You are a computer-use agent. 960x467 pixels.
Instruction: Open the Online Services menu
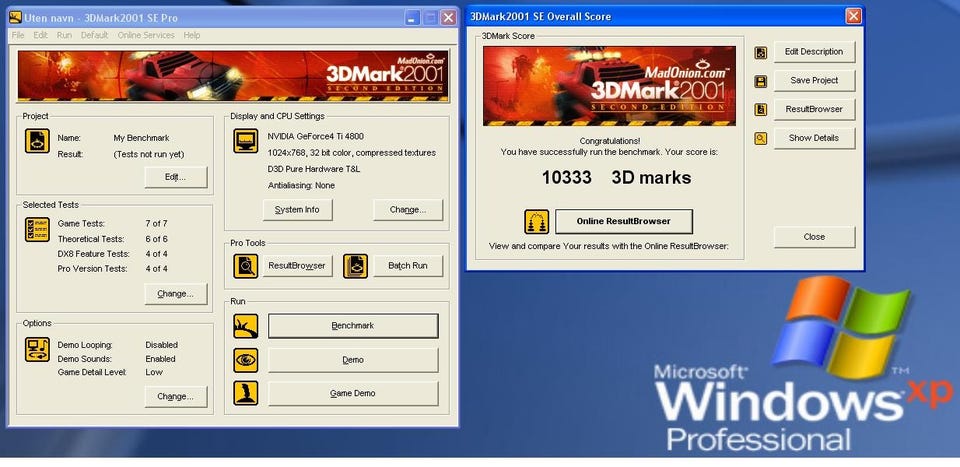[x=146, y=35]
